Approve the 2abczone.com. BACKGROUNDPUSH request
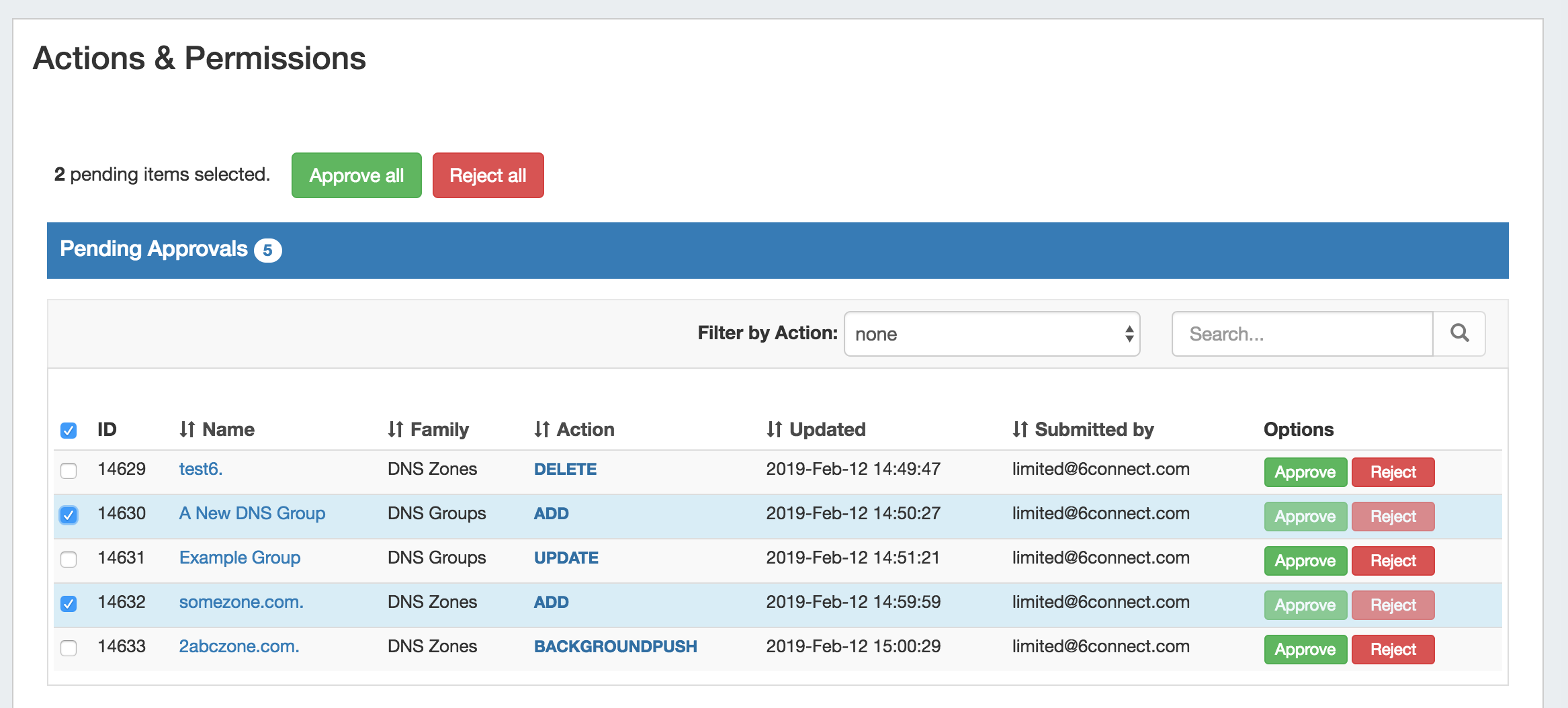The width and height of the screenshot is (1568, 708). coord(1305,650)
